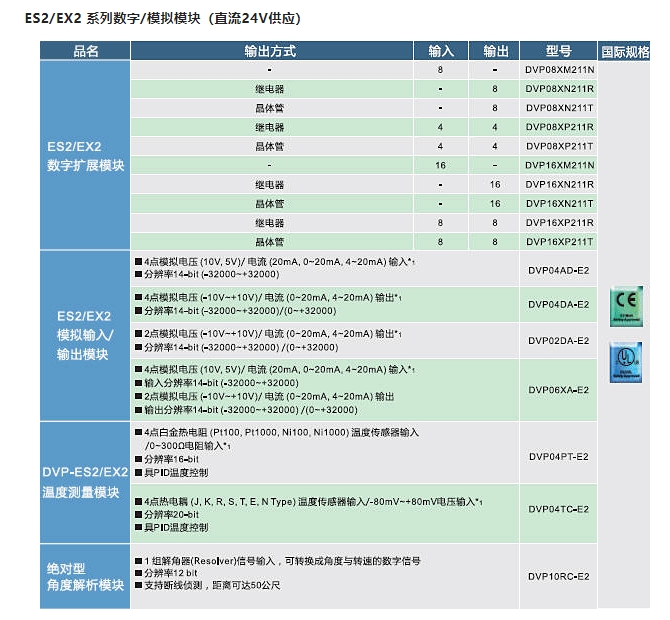Click the 国际规格 column header
Screen dimensions: 670x620
625,51
